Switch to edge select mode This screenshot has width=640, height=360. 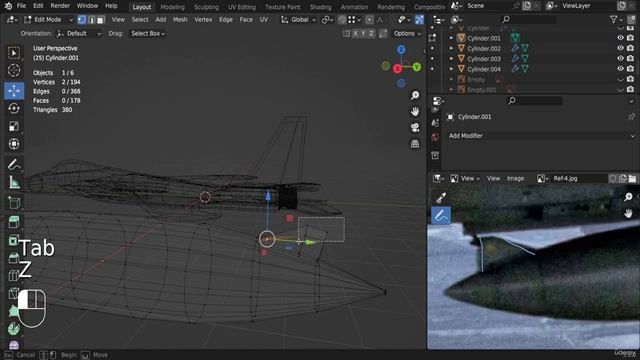[x=91, y=20]
